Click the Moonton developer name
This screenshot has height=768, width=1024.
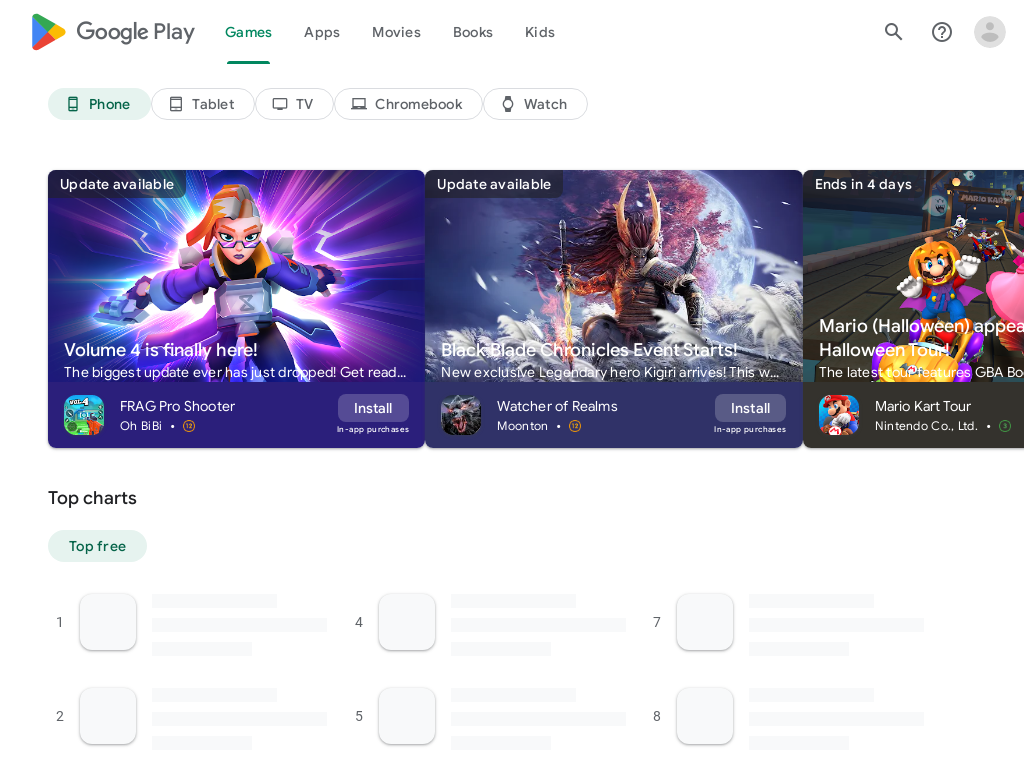click(522, 426)
